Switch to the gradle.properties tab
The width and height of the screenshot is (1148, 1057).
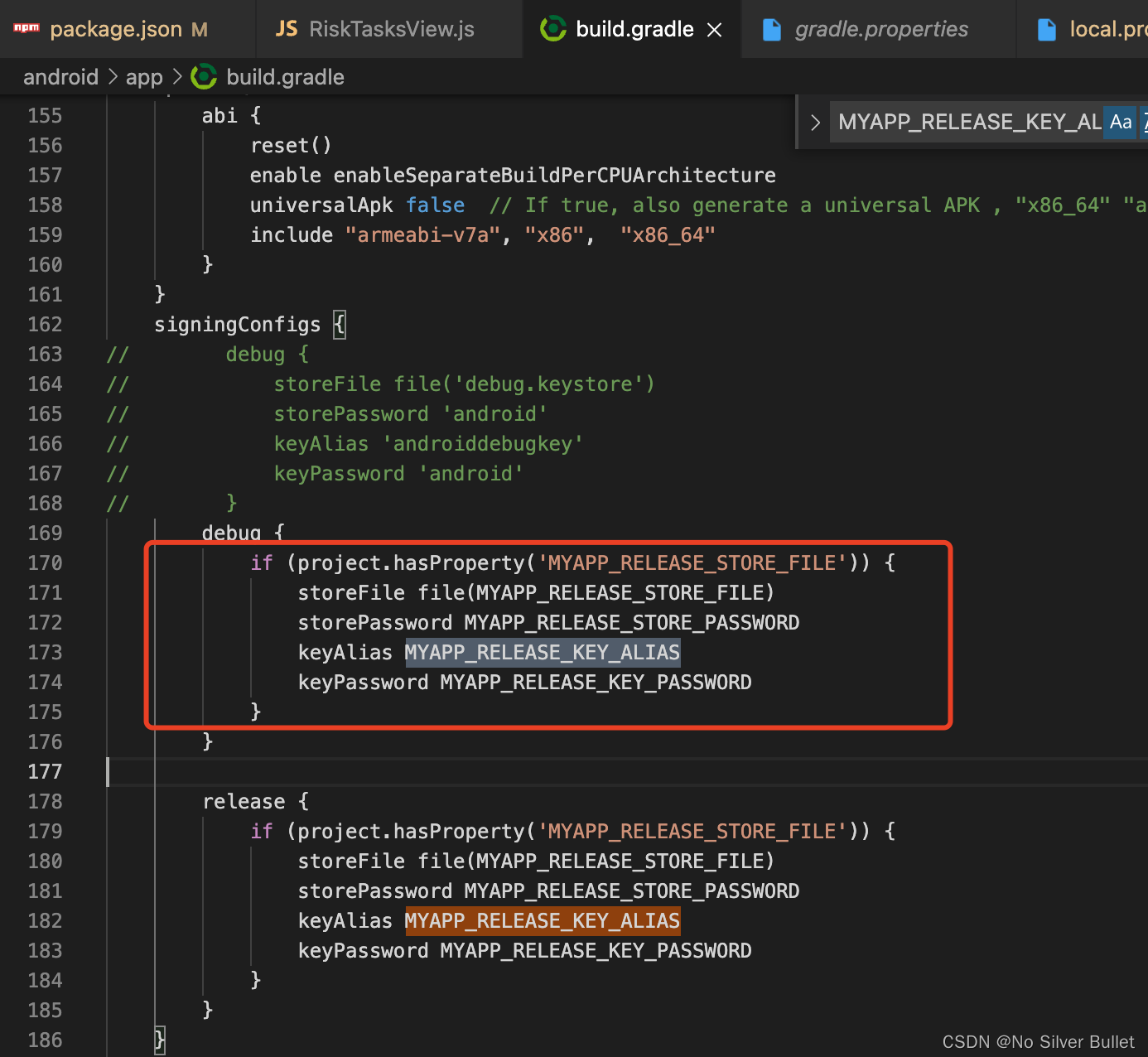point(880,28)
